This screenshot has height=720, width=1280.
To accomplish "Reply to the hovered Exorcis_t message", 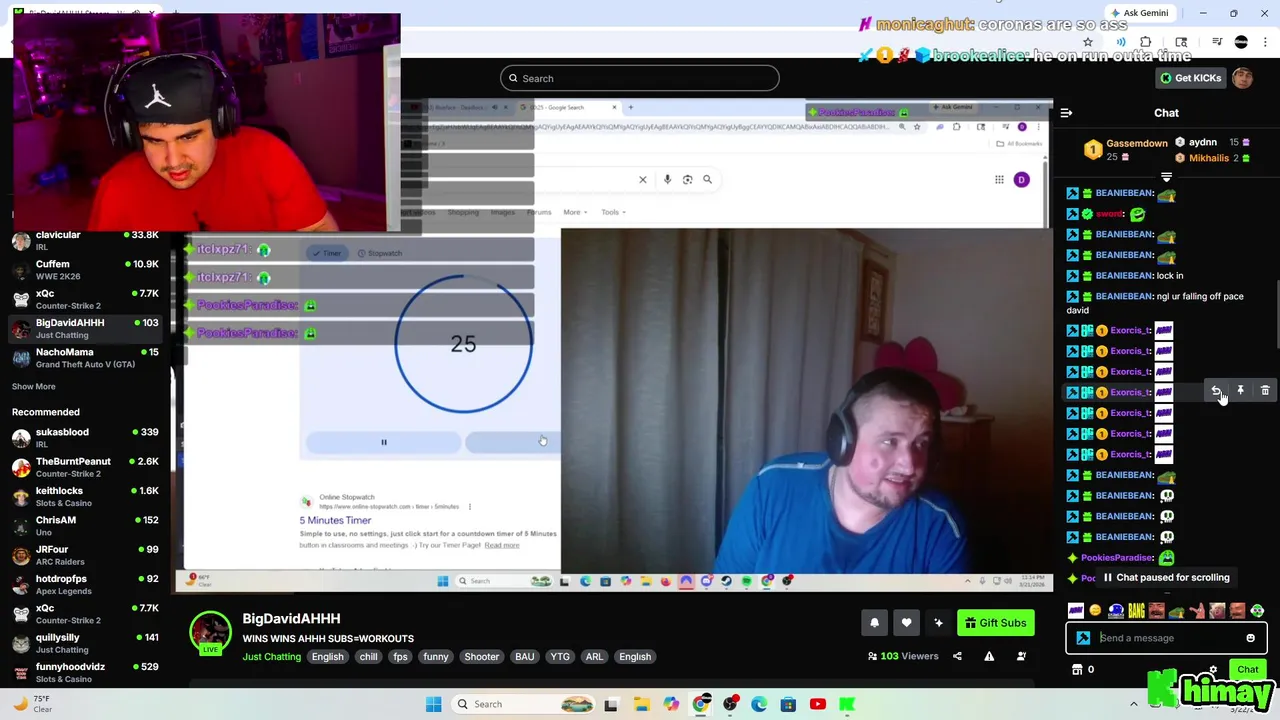I will (x=1216, y=391).
